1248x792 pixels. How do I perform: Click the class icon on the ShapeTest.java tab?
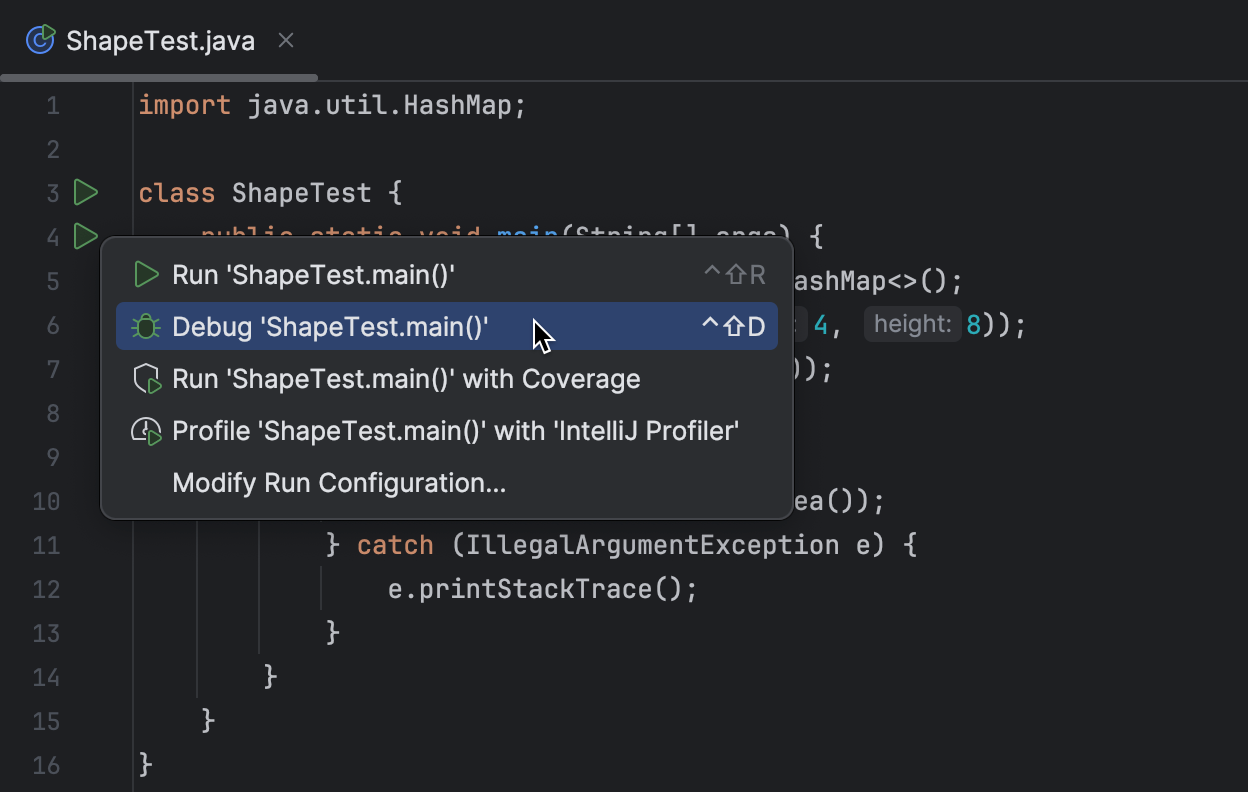click(x=39, y=40)
